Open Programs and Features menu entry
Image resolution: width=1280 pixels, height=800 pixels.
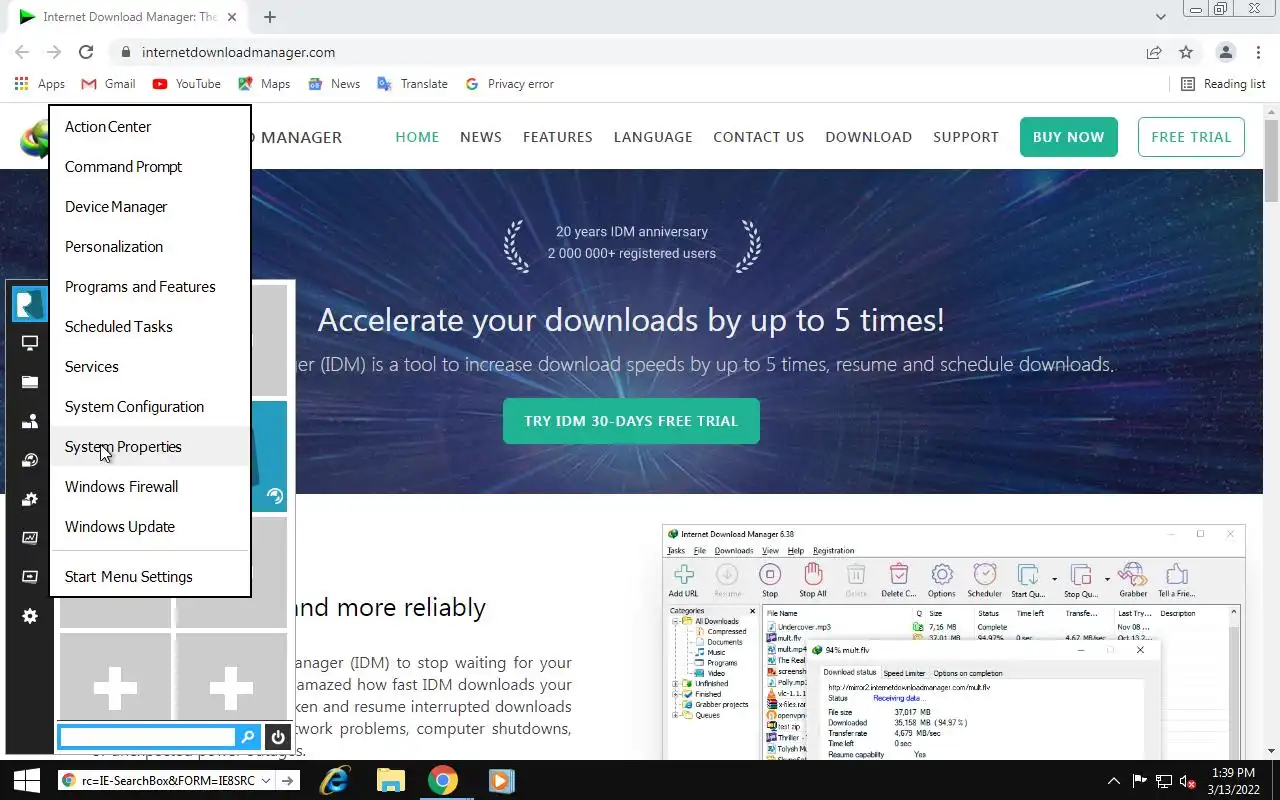(150, 287)
